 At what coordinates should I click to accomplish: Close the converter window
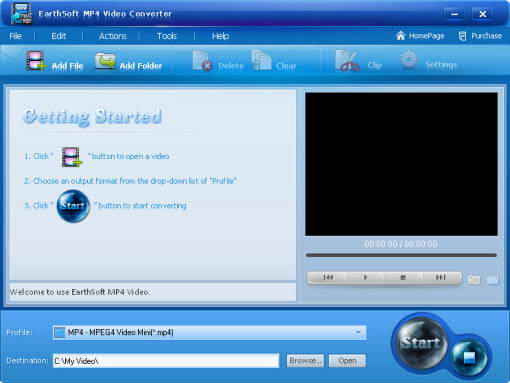point(482,14)
